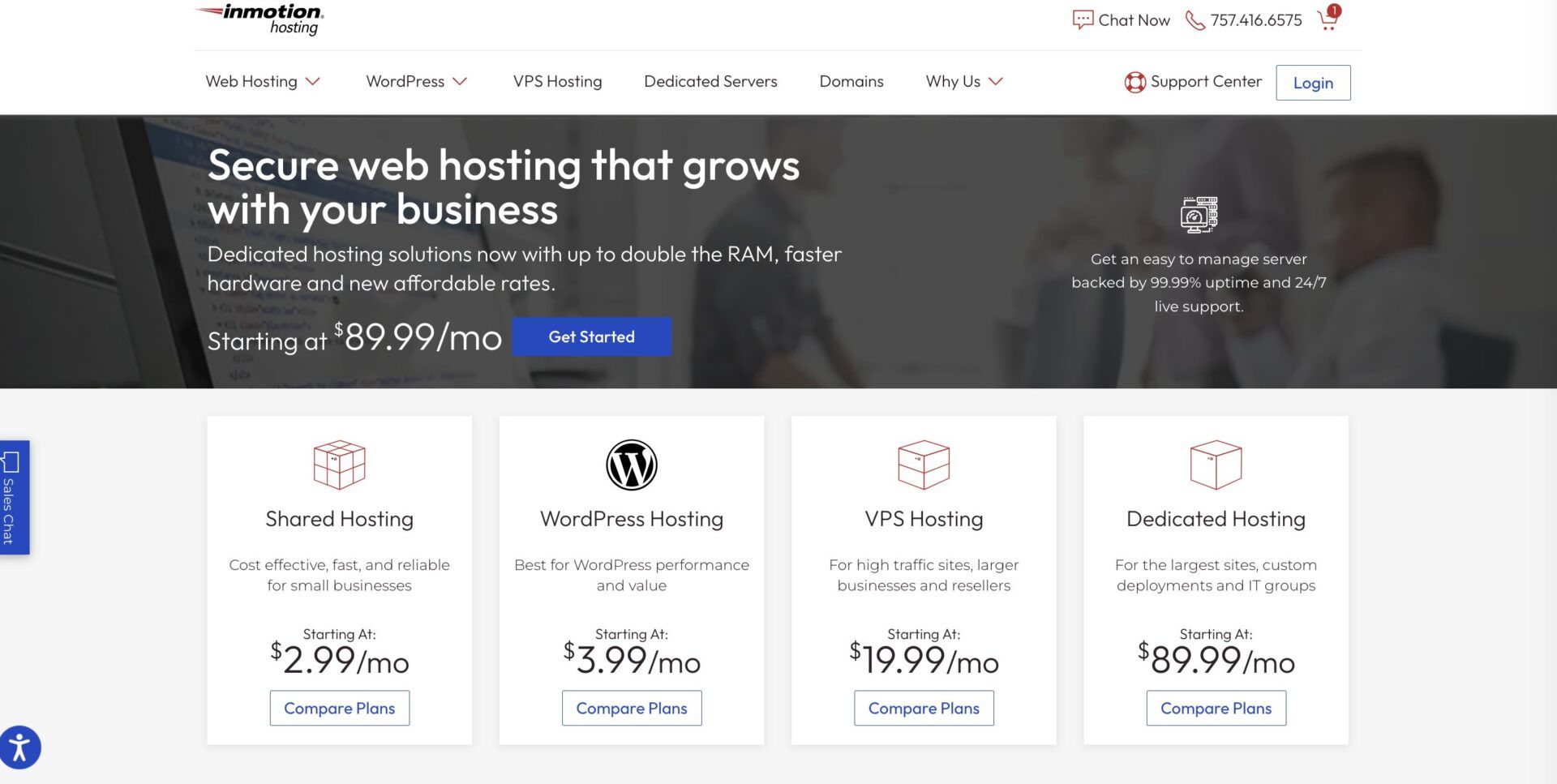Expand the Why Us chevron

coord(996,82)
